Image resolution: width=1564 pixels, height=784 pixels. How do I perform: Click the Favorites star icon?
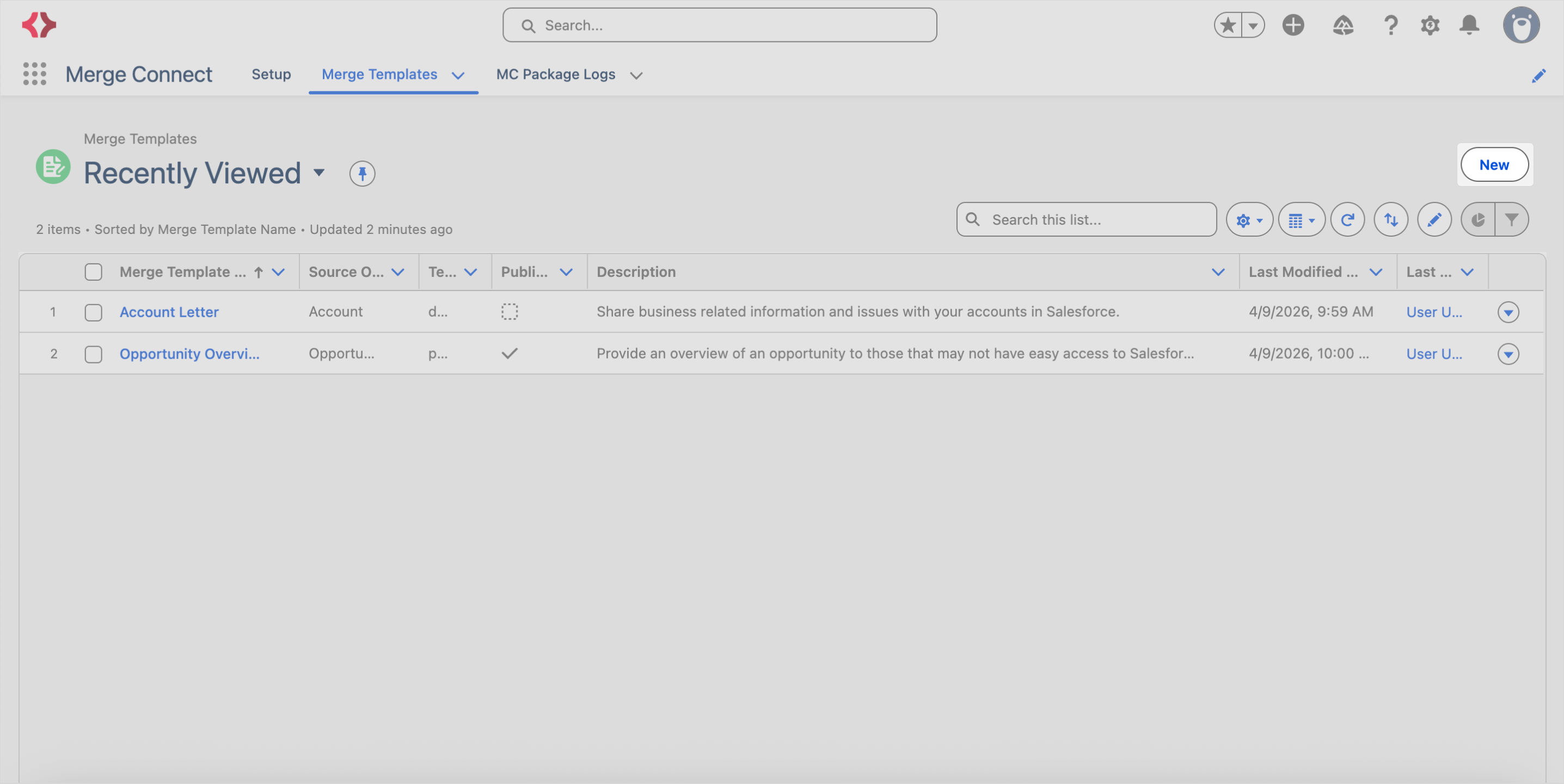tap(1228, 25)
